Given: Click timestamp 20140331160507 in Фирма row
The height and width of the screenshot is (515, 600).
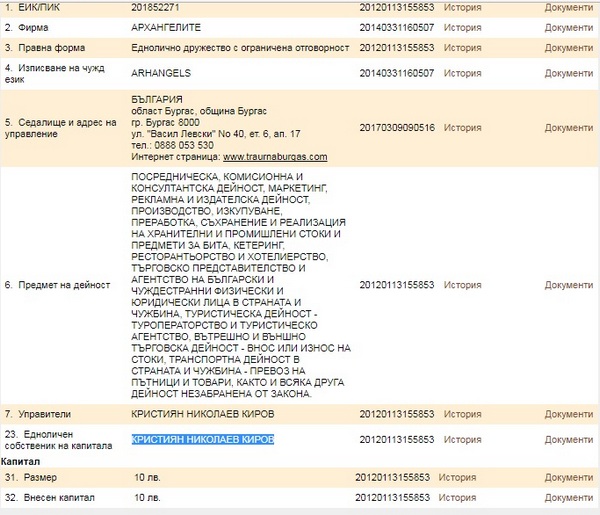Looking at the screenshot, I should tap(397, 28).
